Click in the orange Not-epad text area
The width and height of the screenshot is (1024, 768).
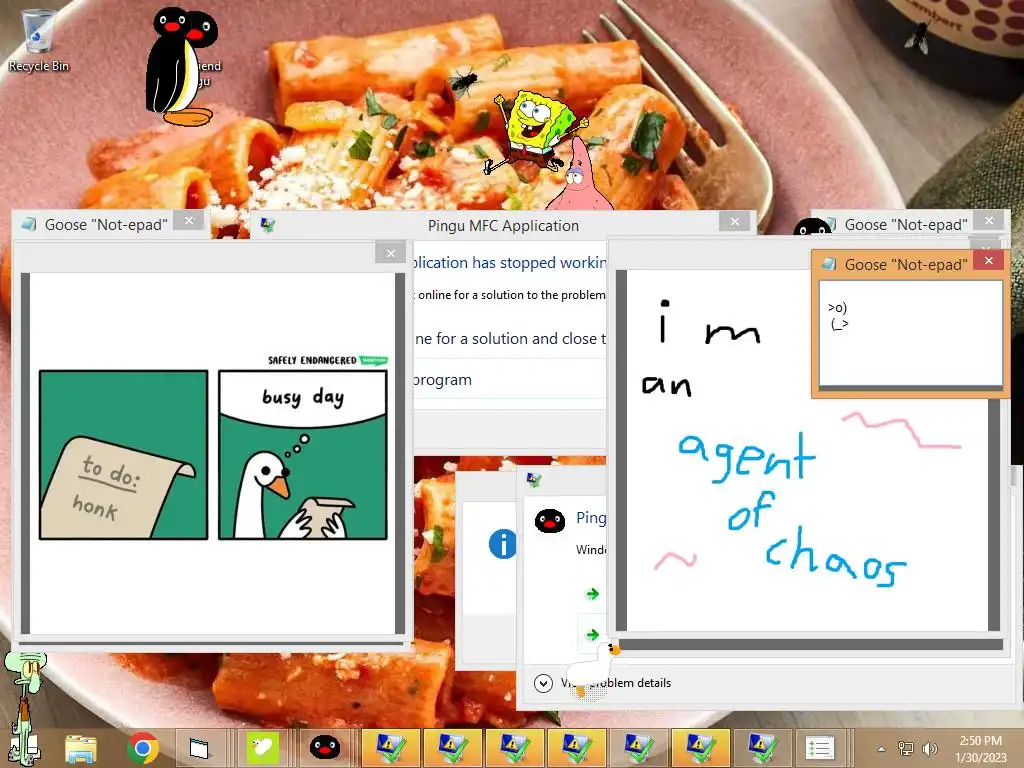tap(910, 333)
